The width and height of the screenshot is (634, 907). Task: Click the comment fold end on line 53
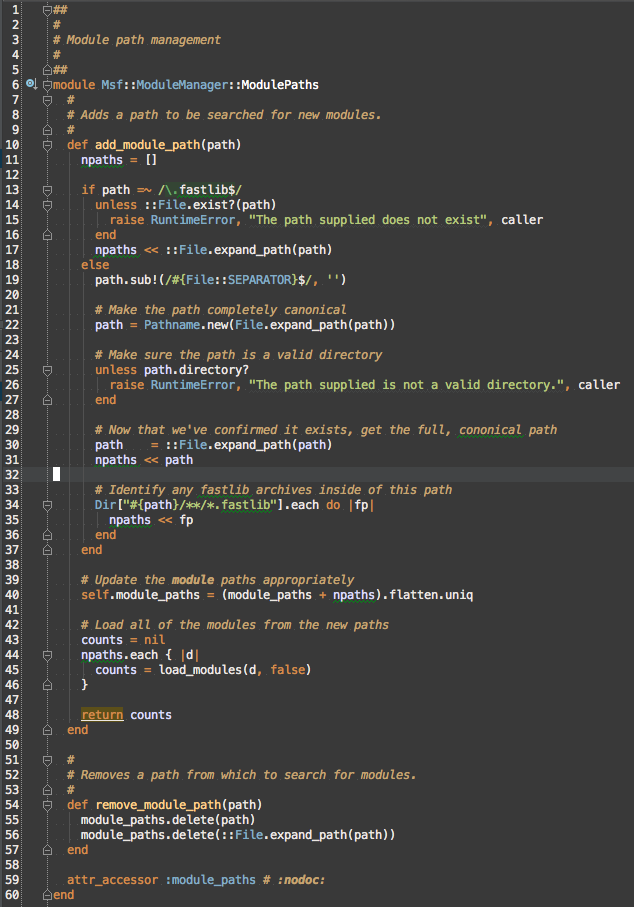click(x=47, y=790)
